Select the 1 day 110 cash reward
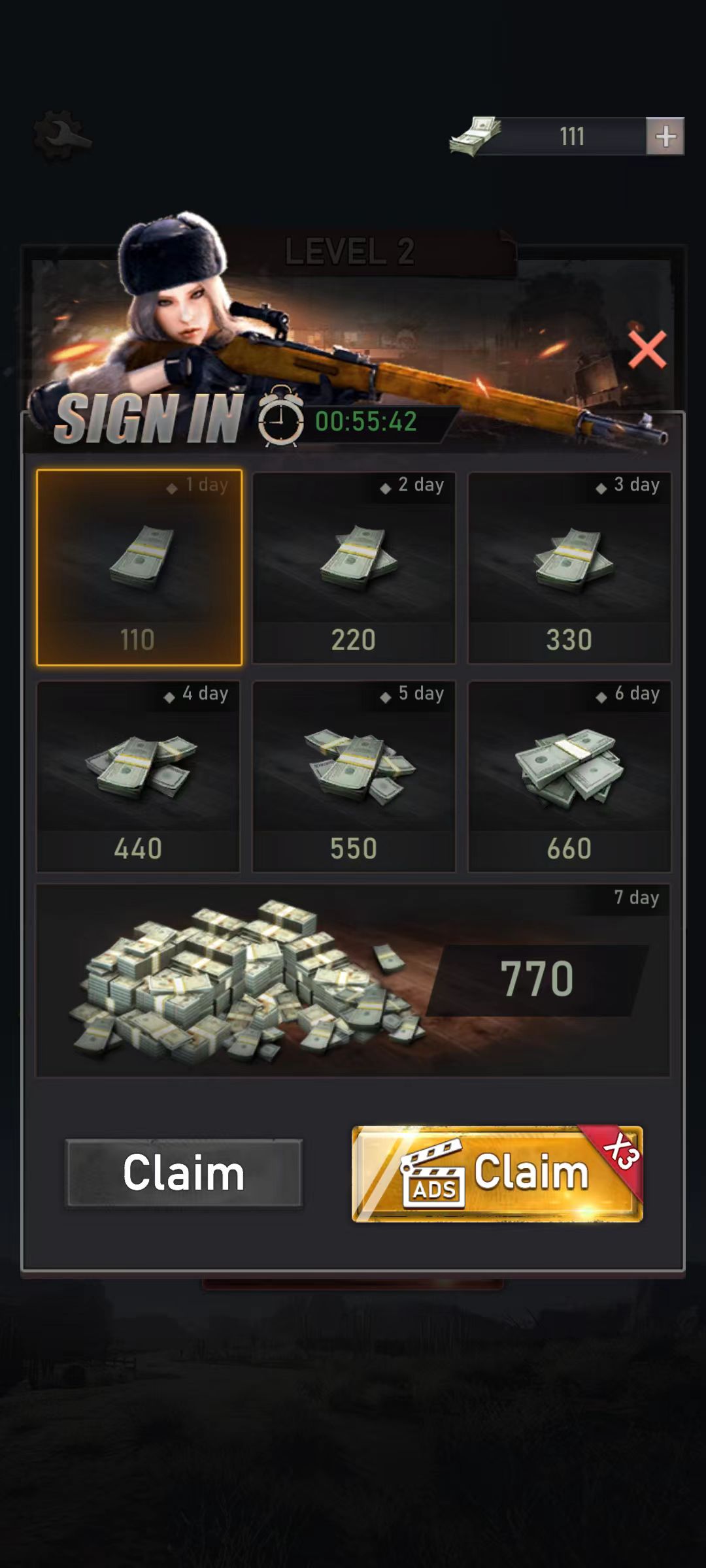This screenshot has width=706, height=1568. coord(139,567)
